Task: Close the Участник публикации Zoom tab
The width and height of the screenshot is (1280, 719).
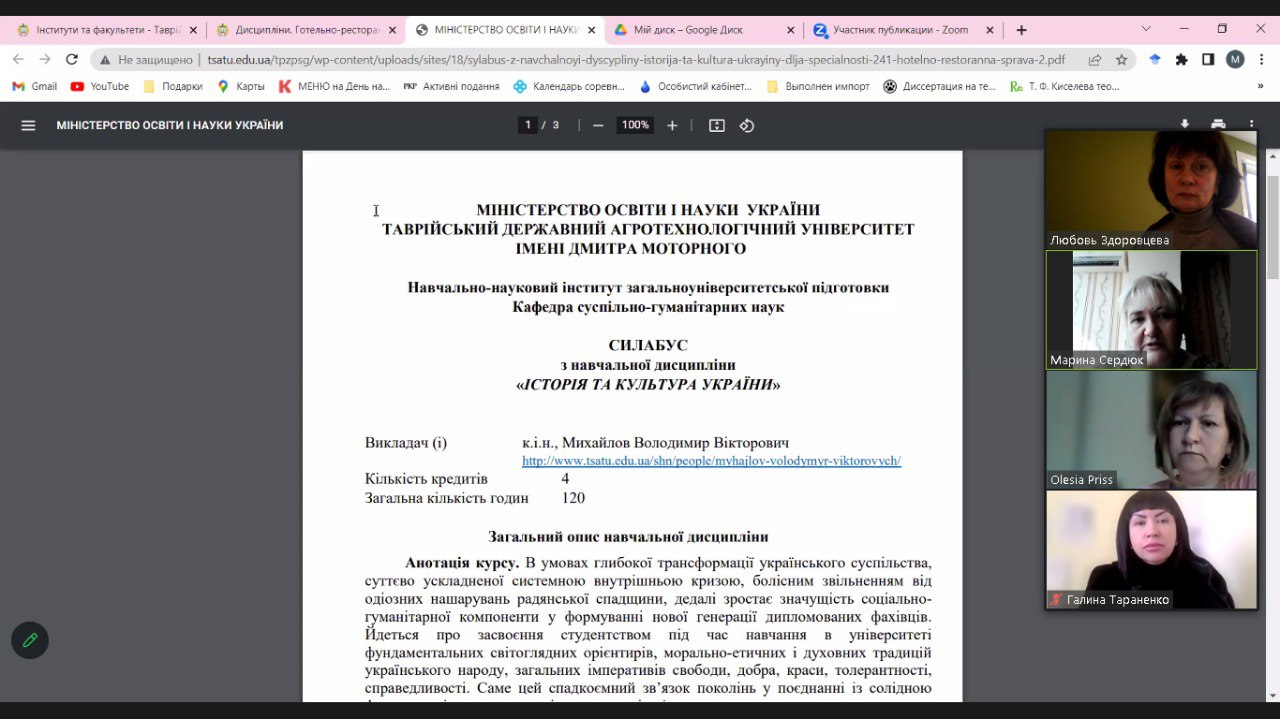Action: [990, 30]
